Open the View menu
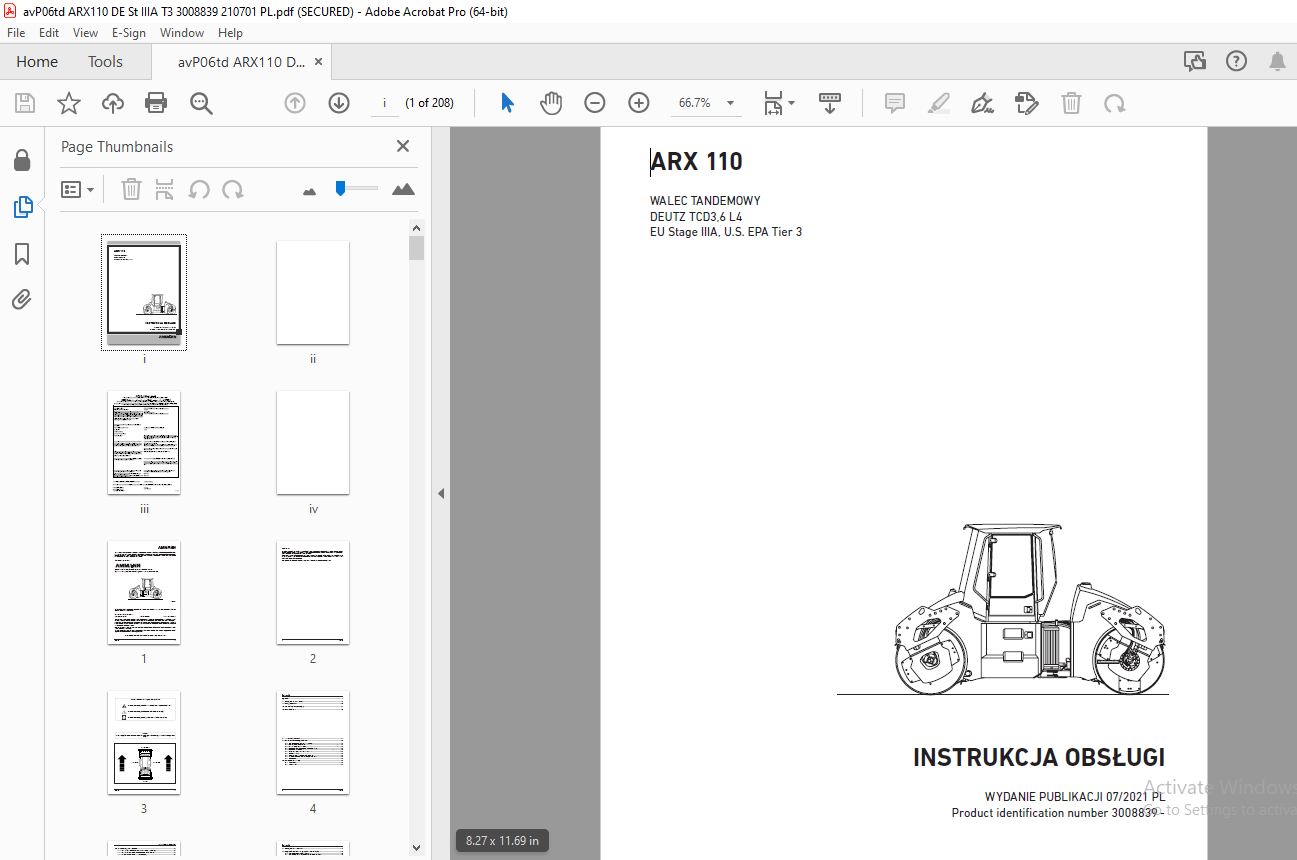This screenshot has width=1297, height=860. click(x=85, y=33)
